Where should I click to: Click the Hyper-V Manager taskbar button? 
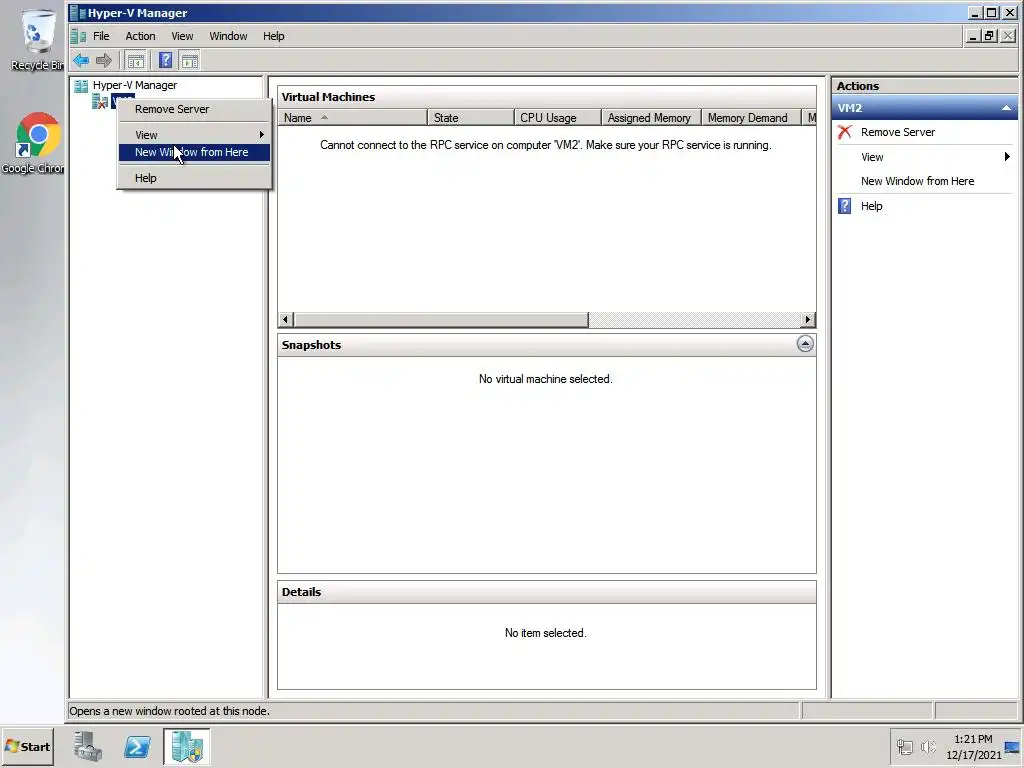point(187,746)
